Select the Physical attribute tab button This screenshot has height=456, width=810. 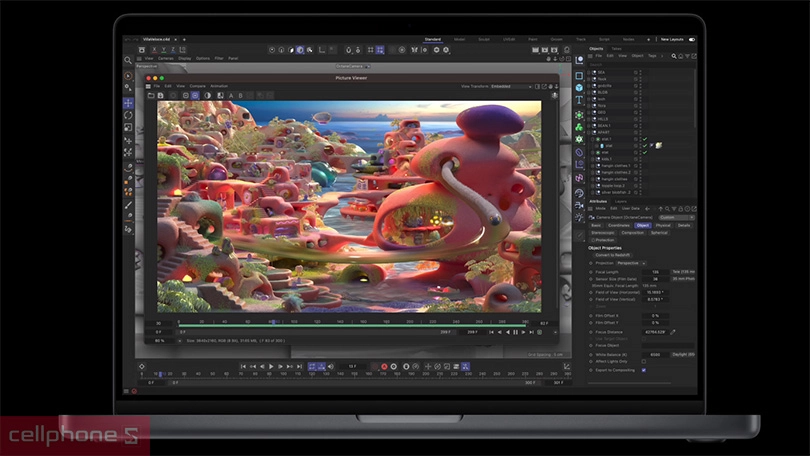click(663, 225)
